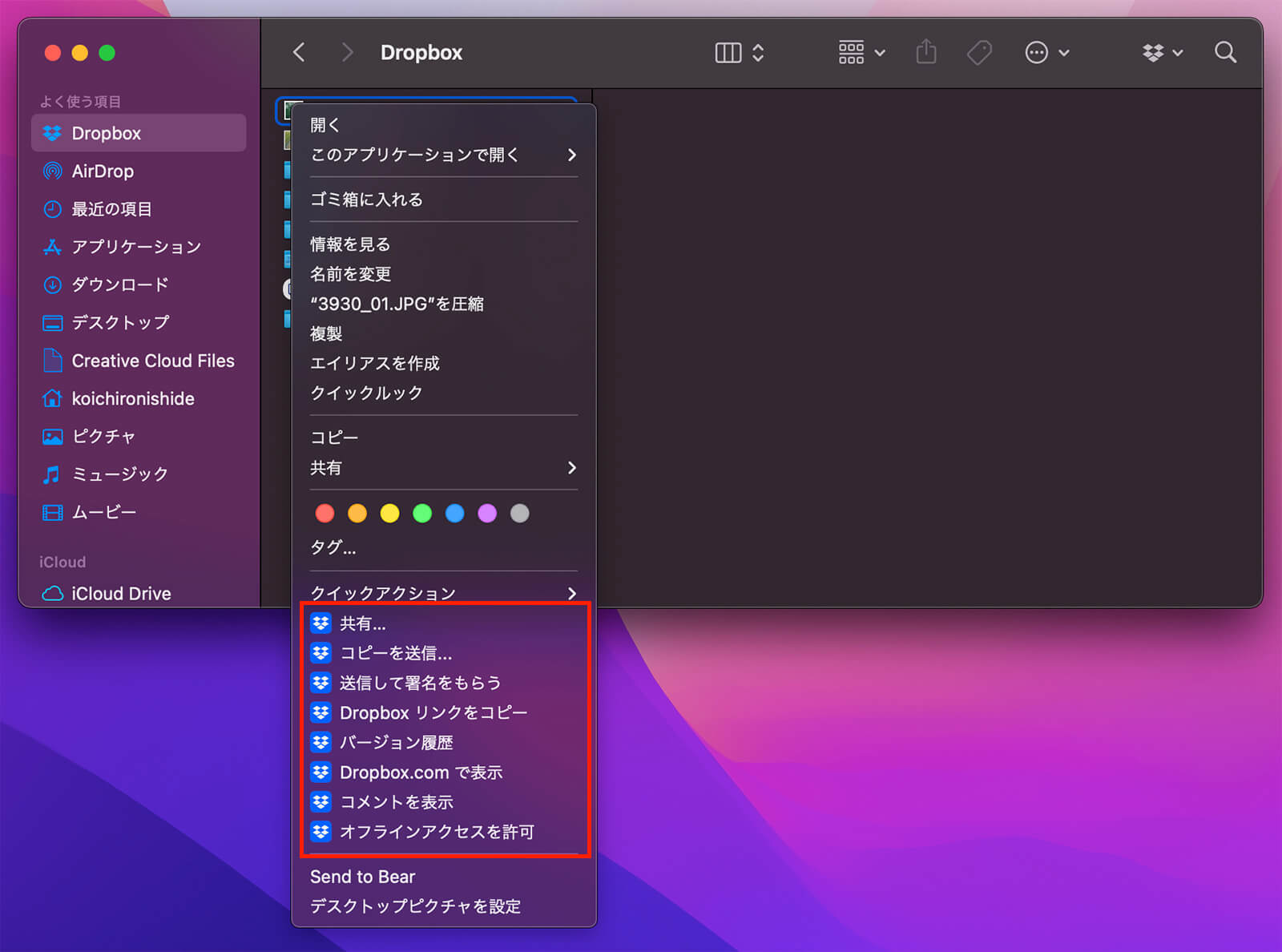
Task: Open the view switcher up-down chevron
Action: 758,53
